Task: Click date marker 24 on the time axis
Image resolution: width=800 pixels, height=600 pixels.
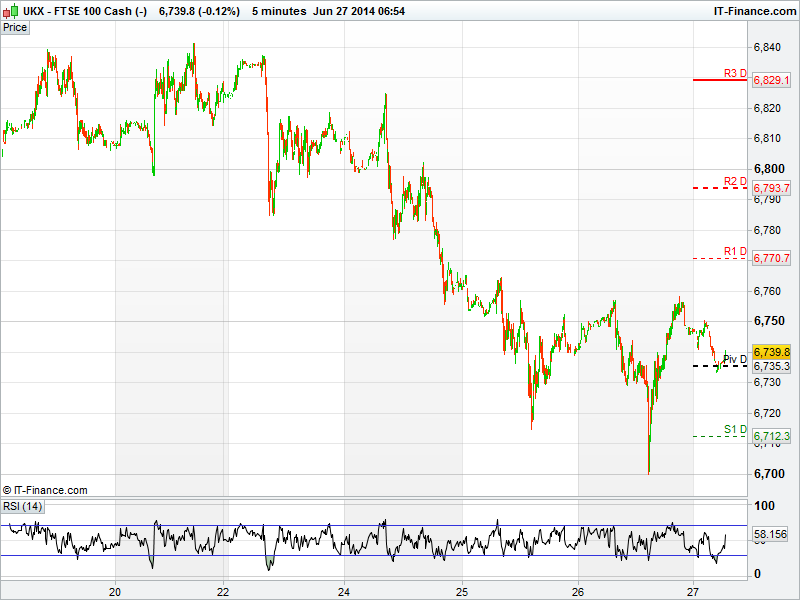Action: point(344,590)
